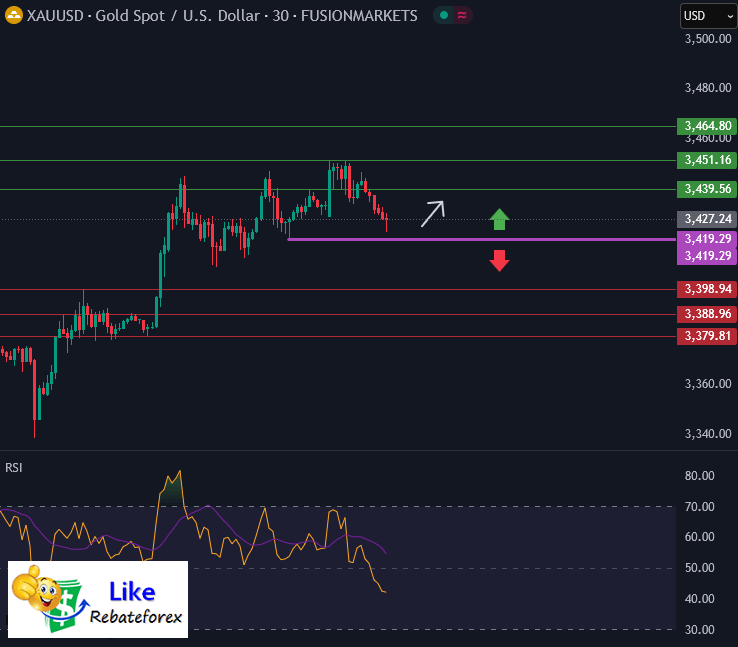Select the 3,398.94 red horizontal line
The height and width of the screenshot is (647, 738).
[x=338, y=289]
